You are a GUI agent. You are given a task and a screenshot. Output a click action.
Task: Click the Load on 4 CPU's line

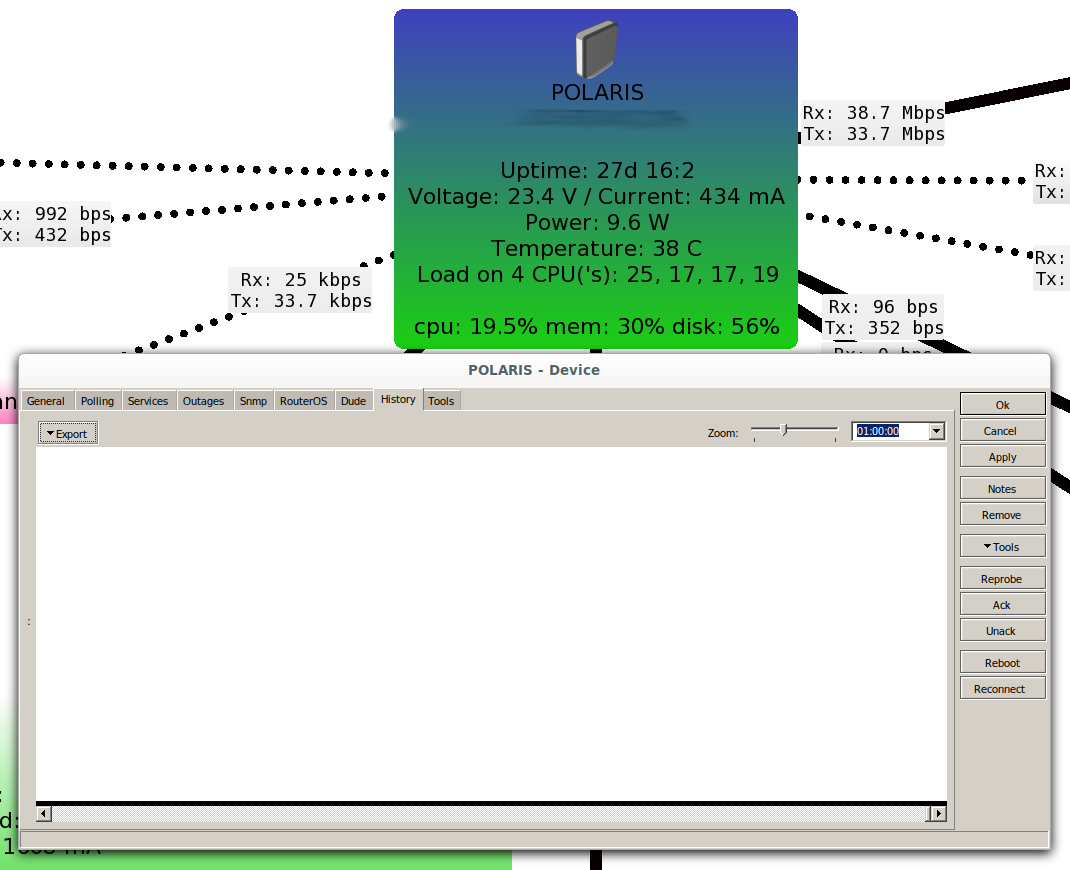[x=598, y=274]
